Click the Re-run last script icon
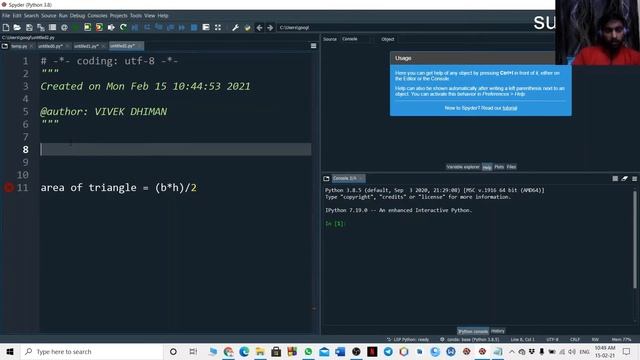This screenshot has width=640, height=360. (x=123, y=27)
